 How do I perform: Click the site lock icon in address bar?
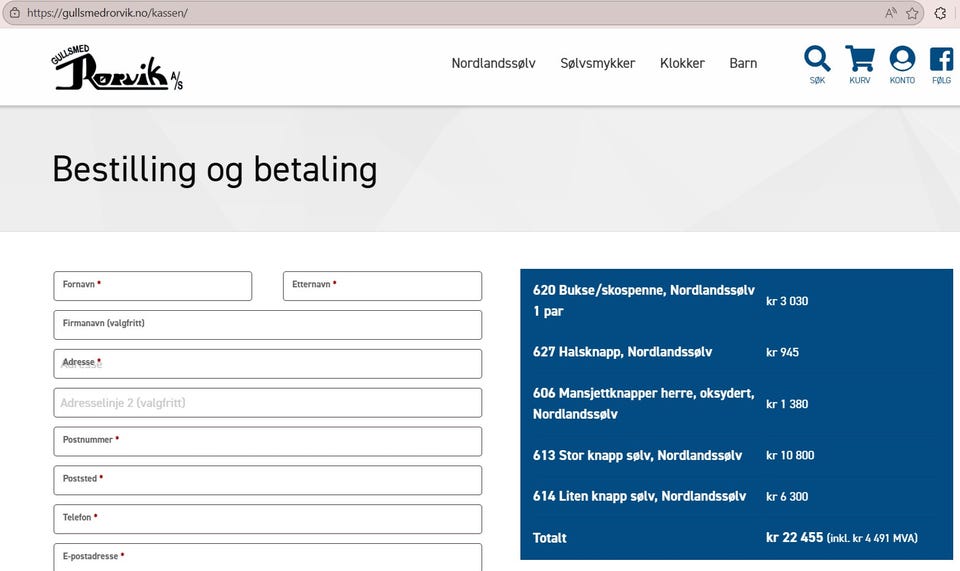[x=15, y=12]
